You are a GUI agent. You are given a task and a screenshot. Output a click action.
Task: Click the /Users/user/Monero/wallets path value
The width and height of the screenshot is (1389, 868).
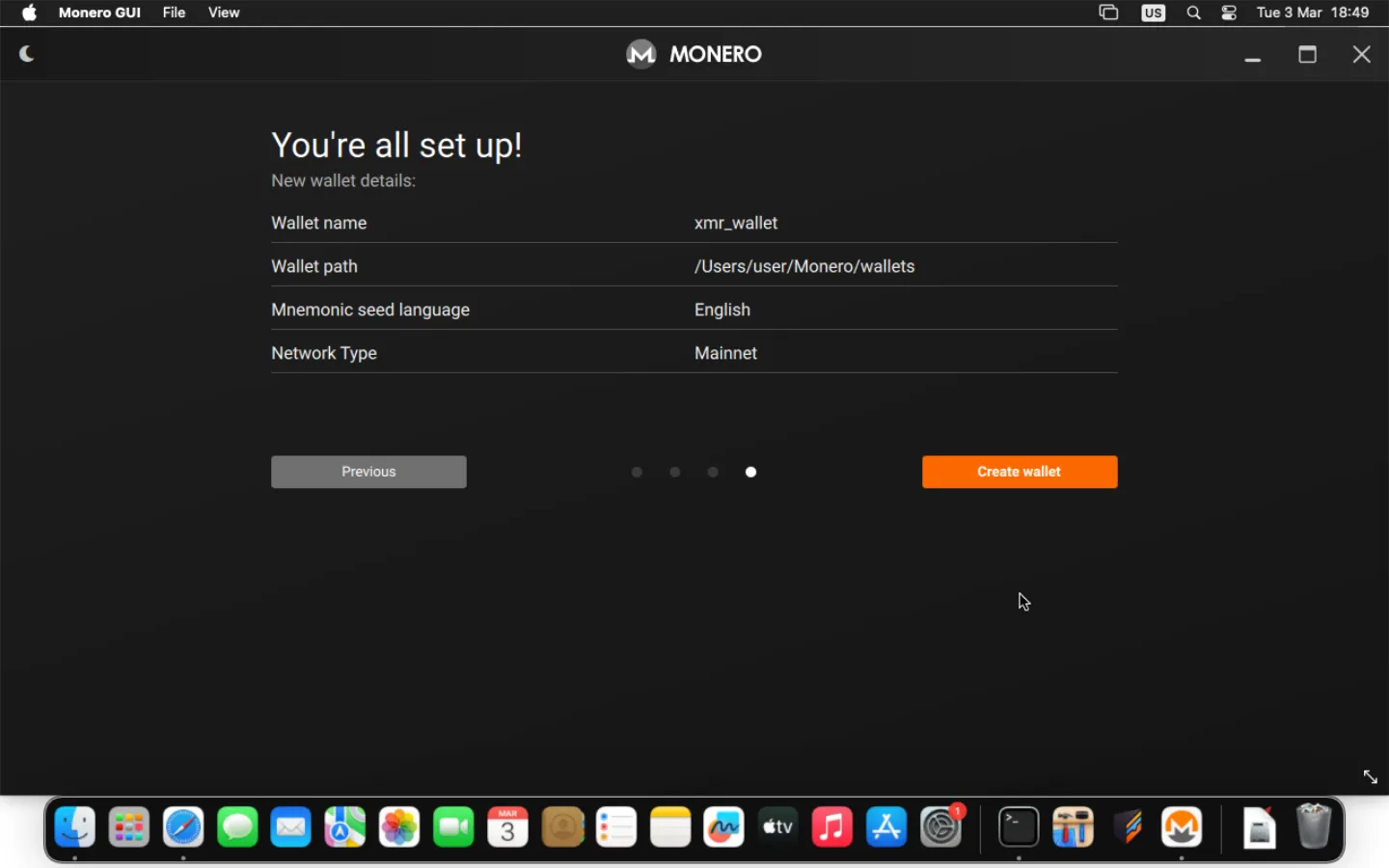[804, 266]
